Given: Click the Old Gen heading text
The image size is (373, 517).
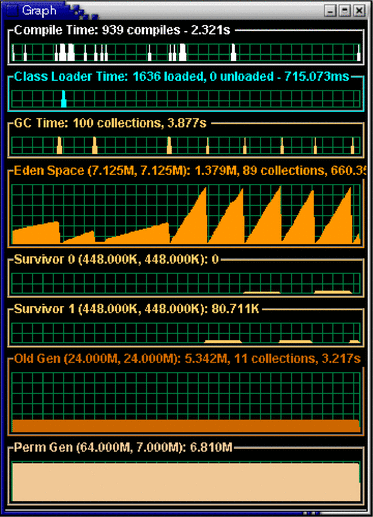Looking at the screenshot, I should coord(187,359).
